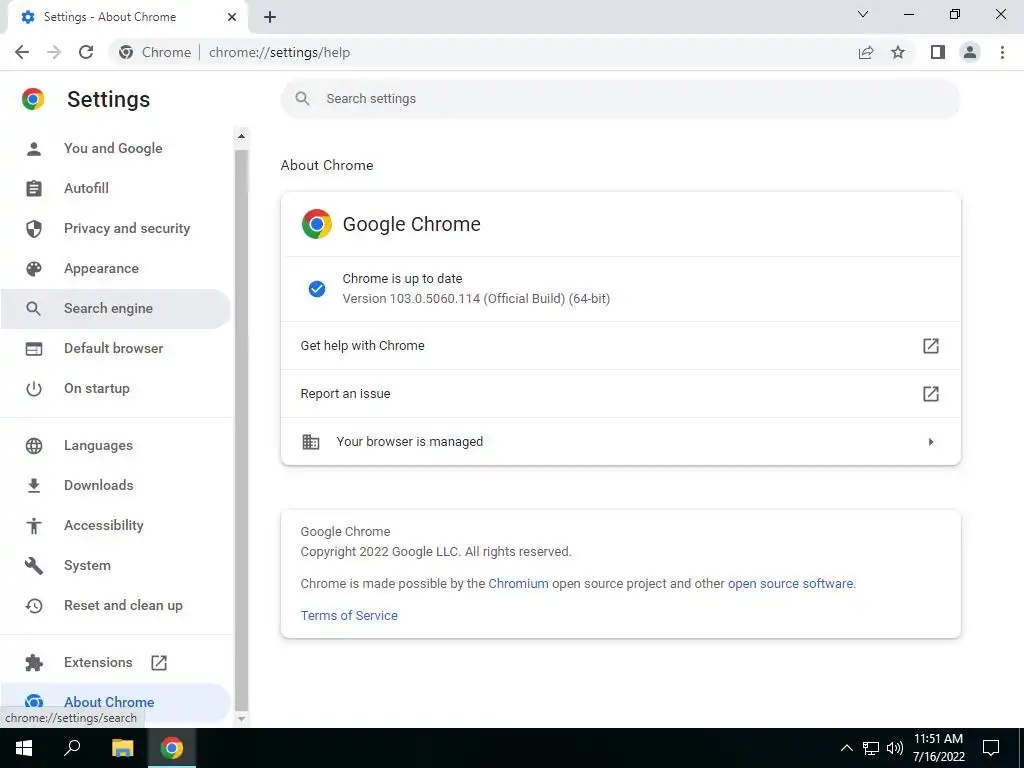Open Get help with Chrome
The height and width of the screenshot is (768, 1024).
pos(620,345)
